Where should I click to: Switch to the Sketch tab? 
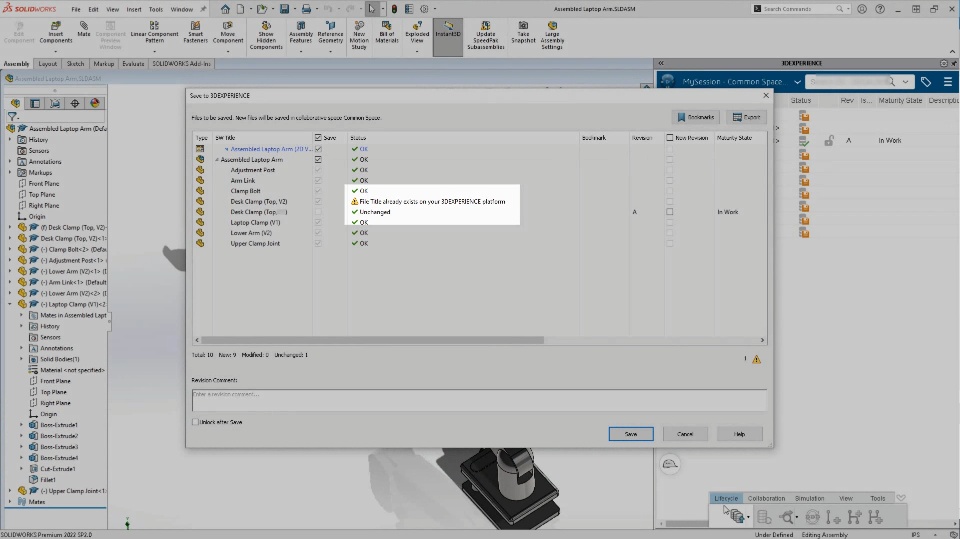tap(75, 64)
